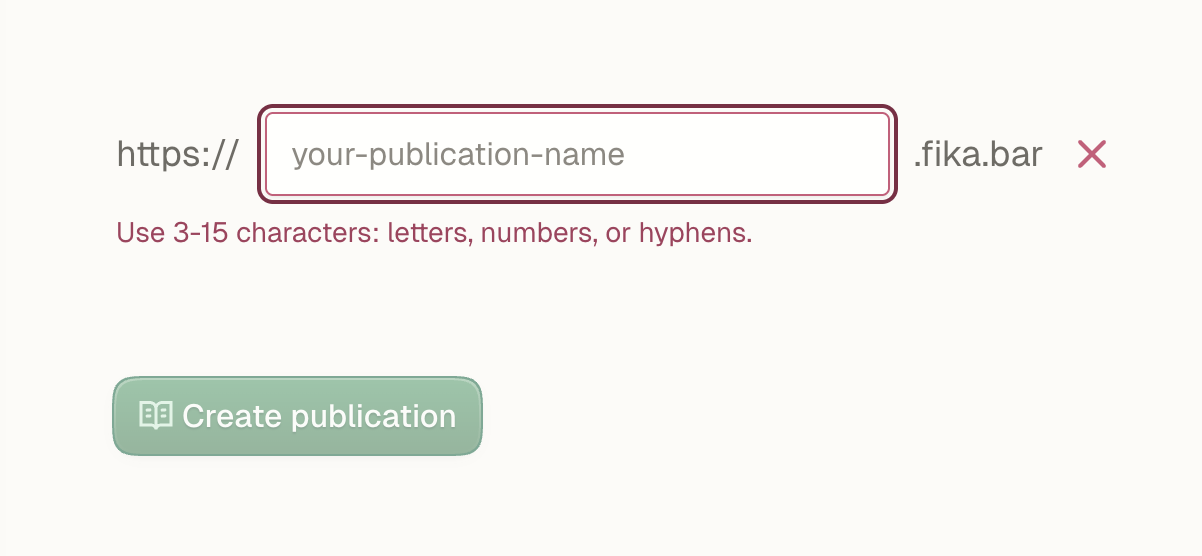
Task: Click the .fika.bar domain suffix text
Action: [x=977, y=155]
